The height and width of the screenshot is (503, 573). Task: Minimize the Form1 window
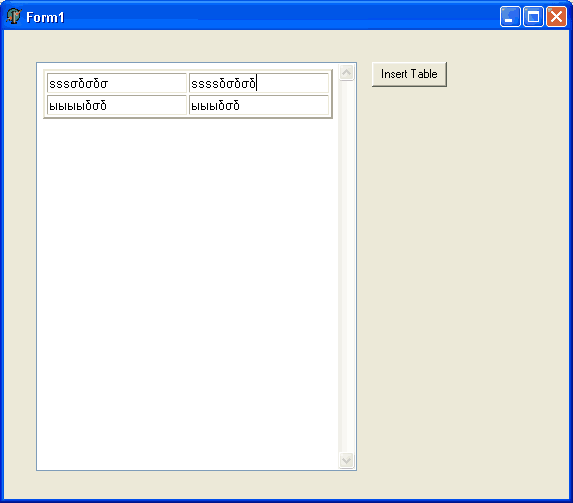[510, 17]
